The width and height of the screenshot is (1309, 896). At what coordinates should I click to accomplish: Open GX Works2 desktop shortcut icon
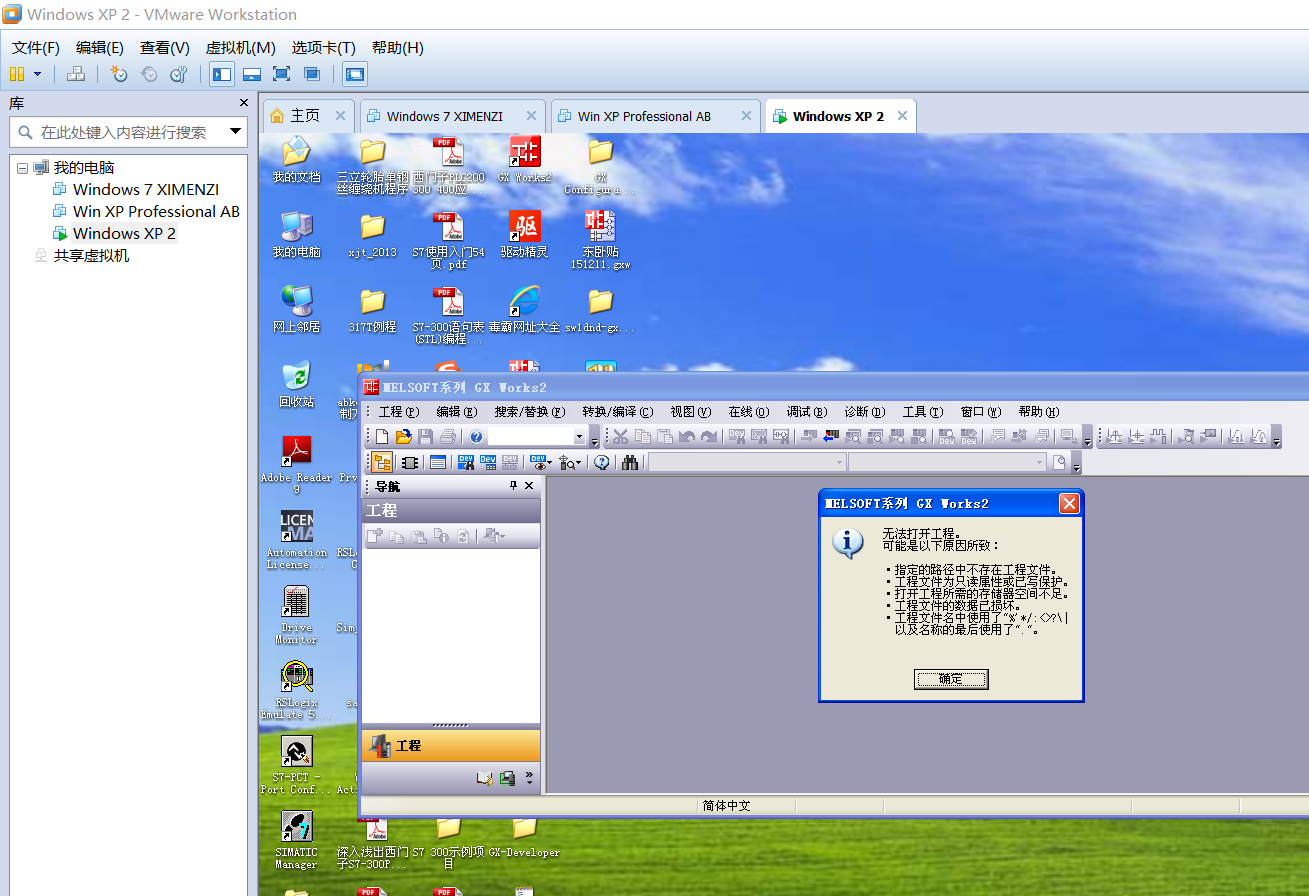pos(525,154)
